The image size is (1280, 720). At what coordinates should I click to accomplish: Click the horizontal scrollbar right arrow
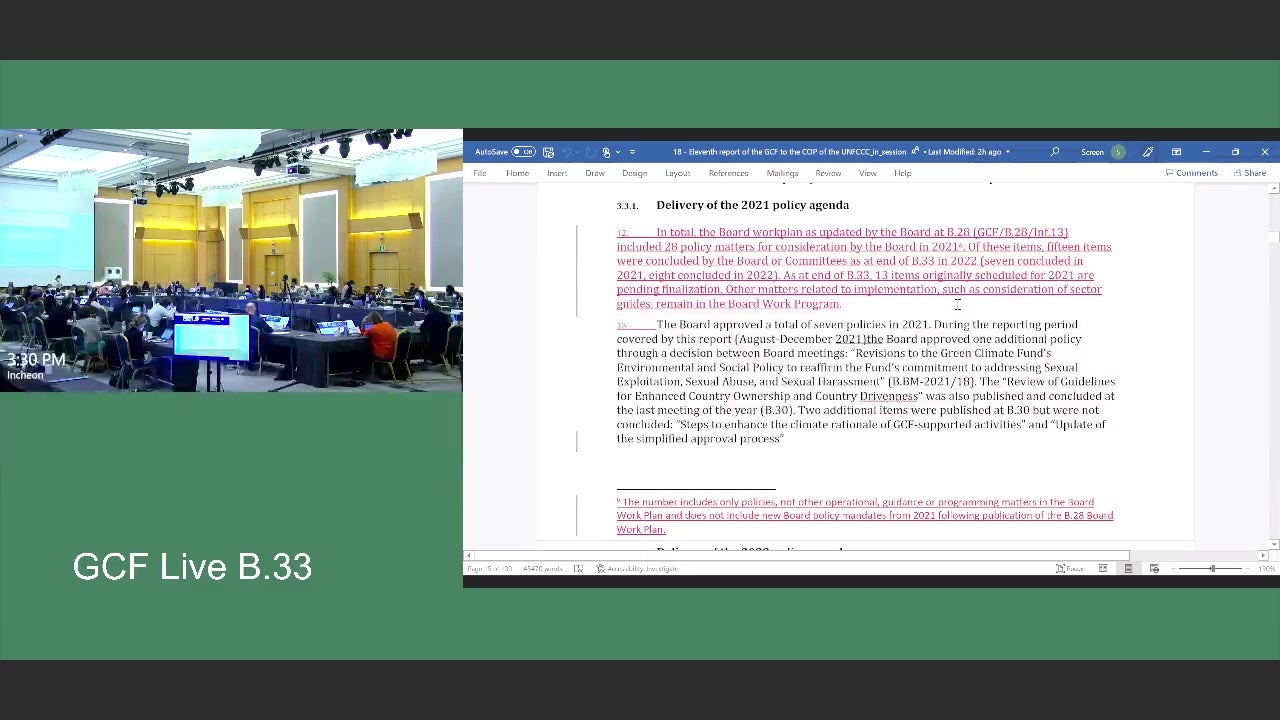(x=1262, y=555)
